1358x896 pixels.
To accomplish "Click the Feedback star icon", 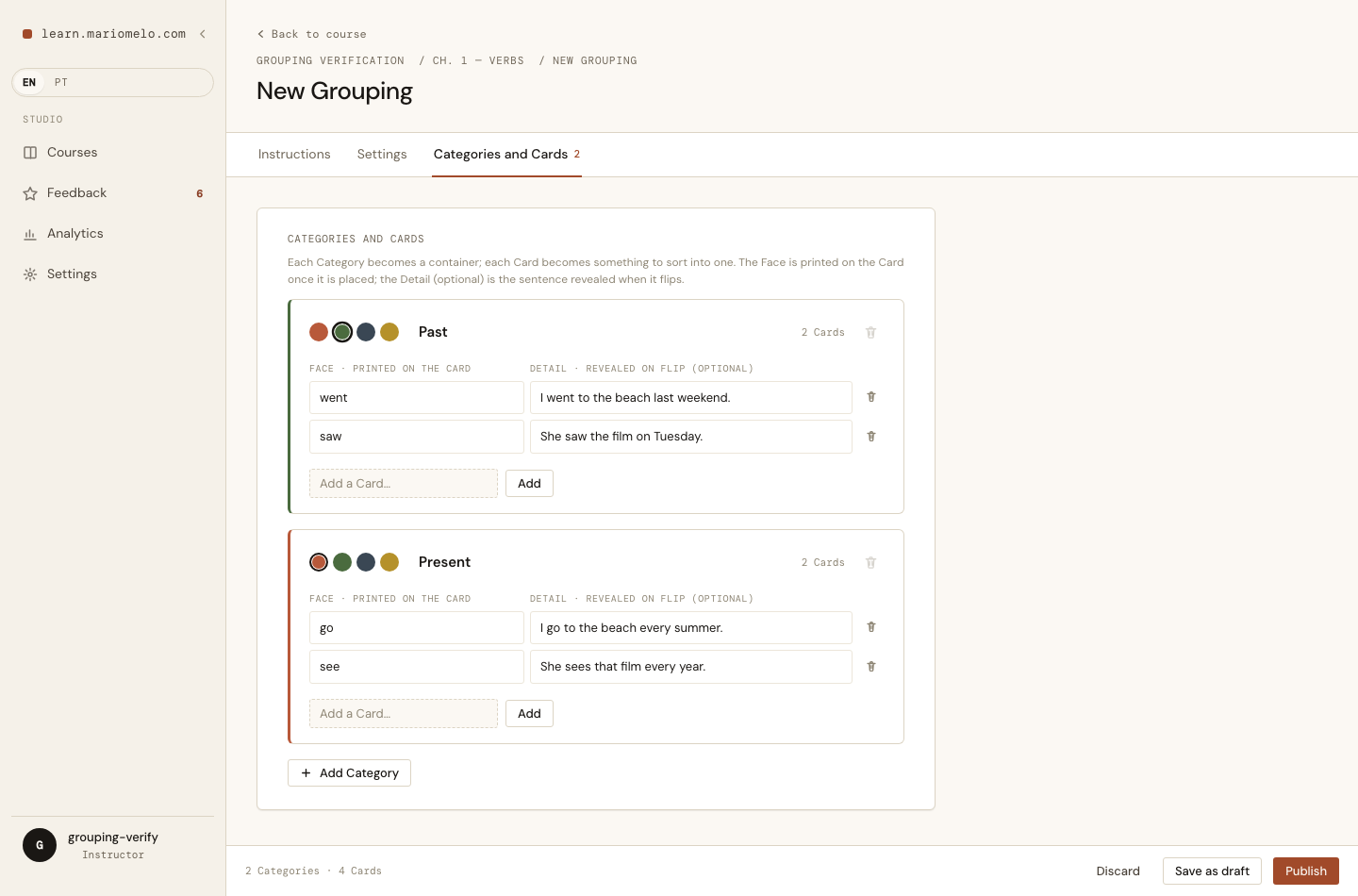I will [30, 193].
